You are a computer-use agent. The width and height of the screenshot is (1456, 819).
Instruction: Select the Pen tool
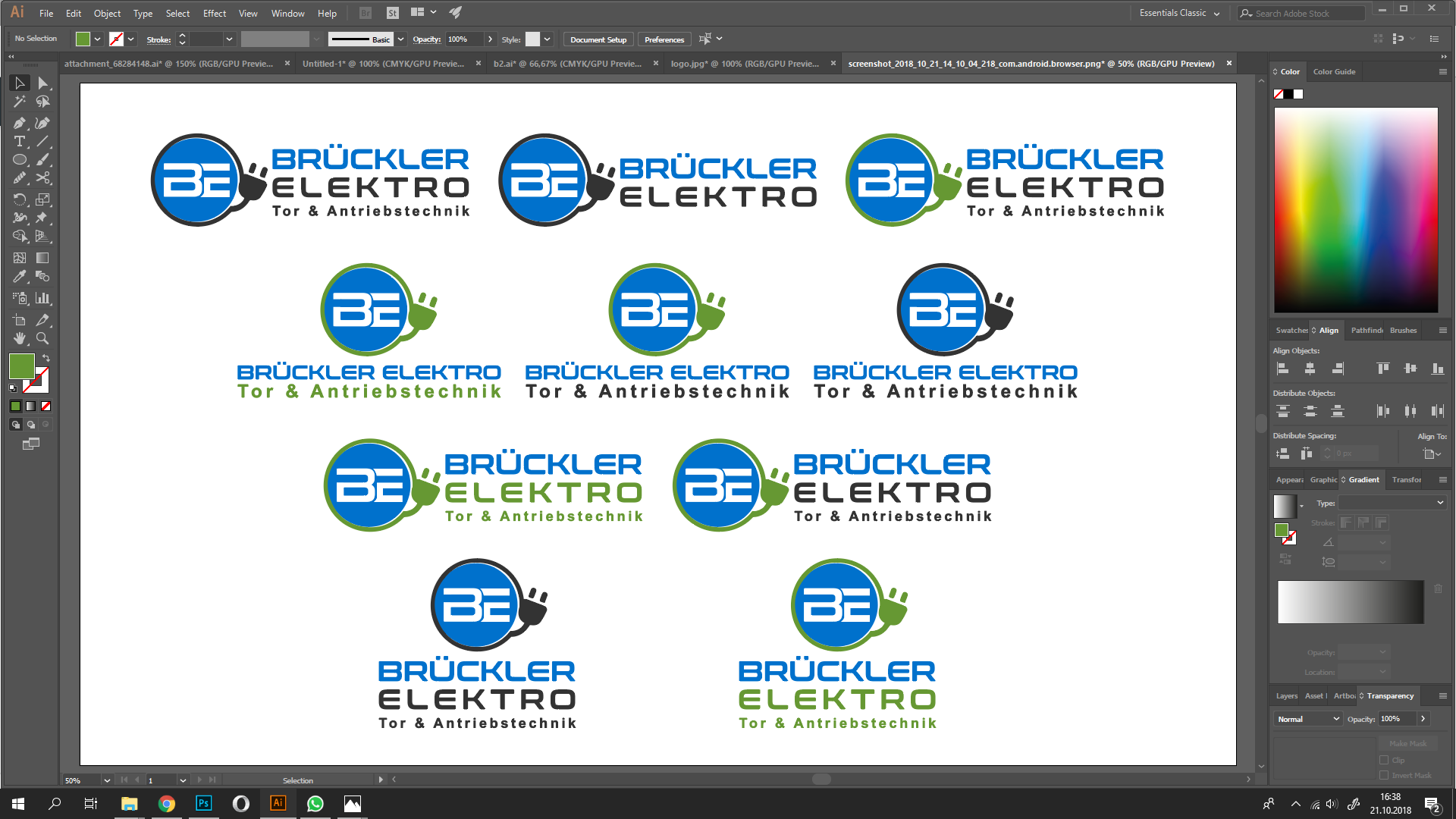click(20, 123)
